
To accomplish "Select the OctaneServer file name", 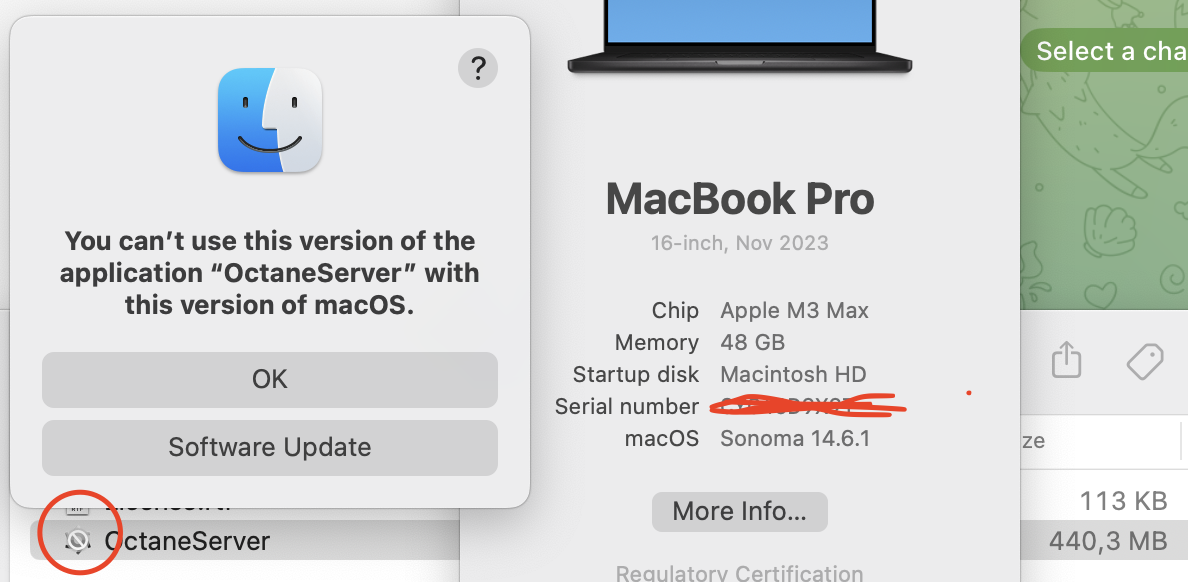I will [x=187, y=541].
